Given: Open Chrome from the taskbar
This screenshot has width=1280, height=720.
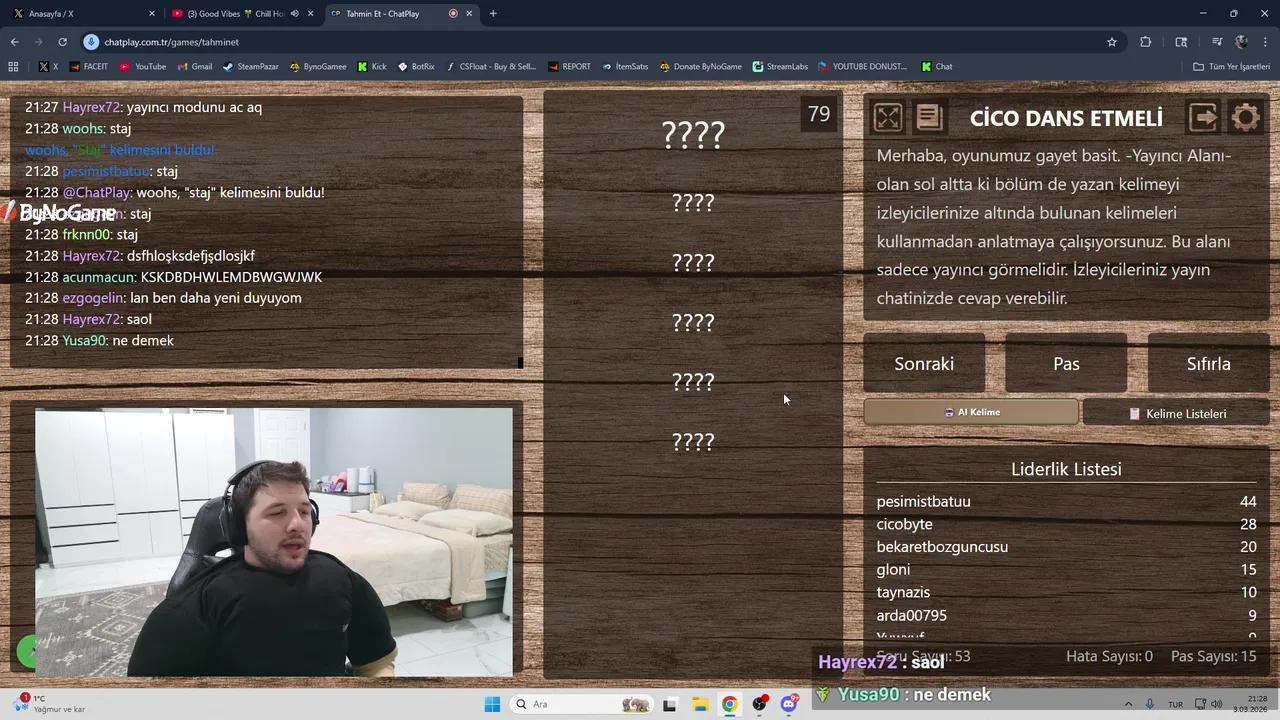Looking at the screenshot, I should [729, 705].
